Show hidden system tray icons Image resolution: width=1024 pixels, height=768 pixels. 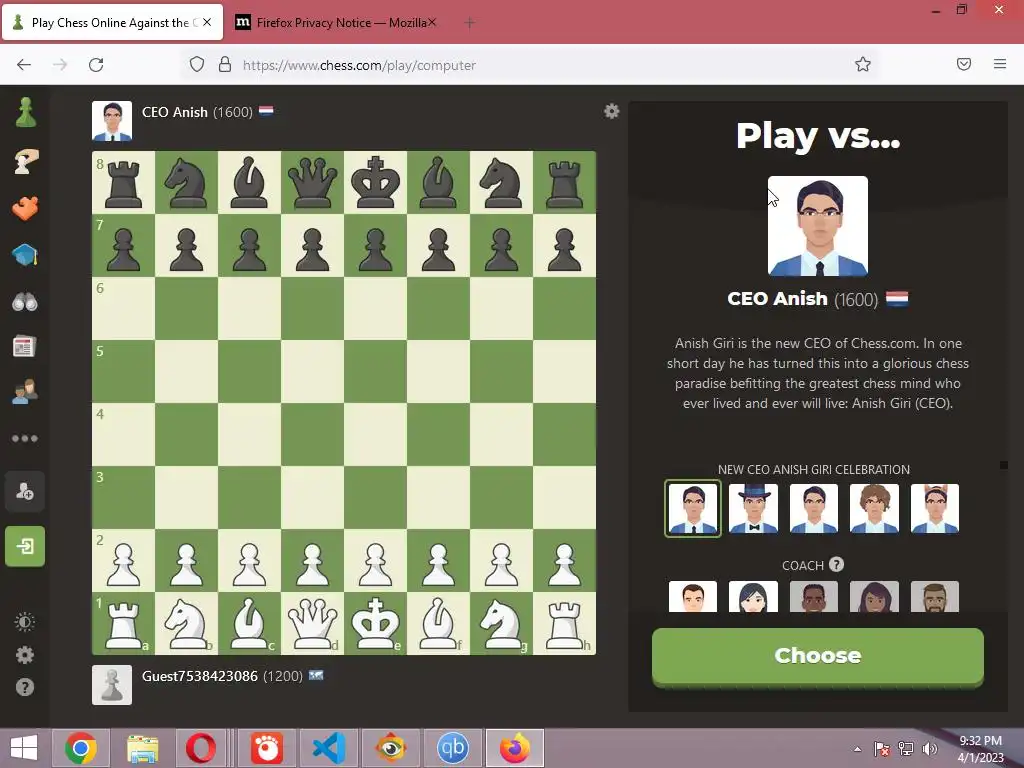pyautogui.click(x=857, y=749)
